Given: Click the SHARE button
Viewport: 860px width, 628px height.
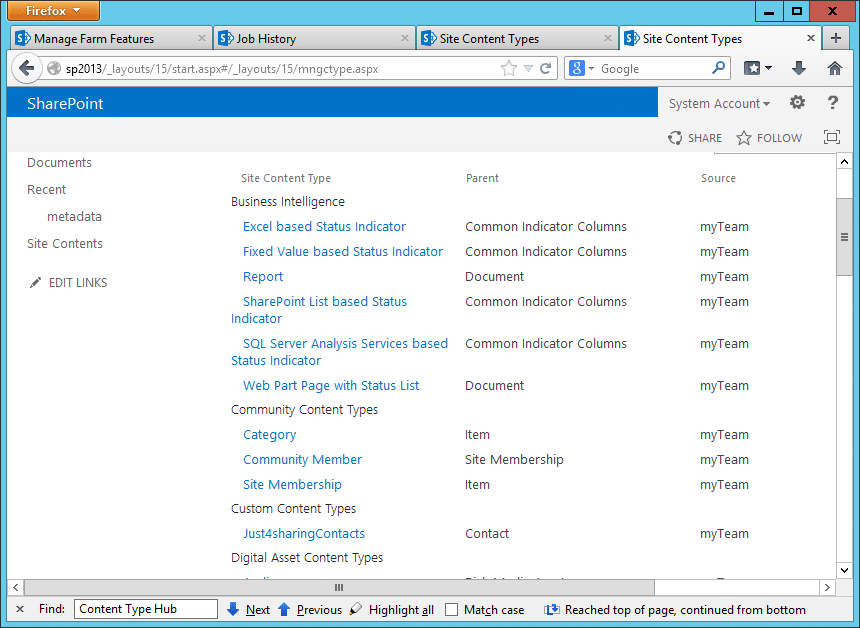Looking at the screenshot, I should (695, 138).
